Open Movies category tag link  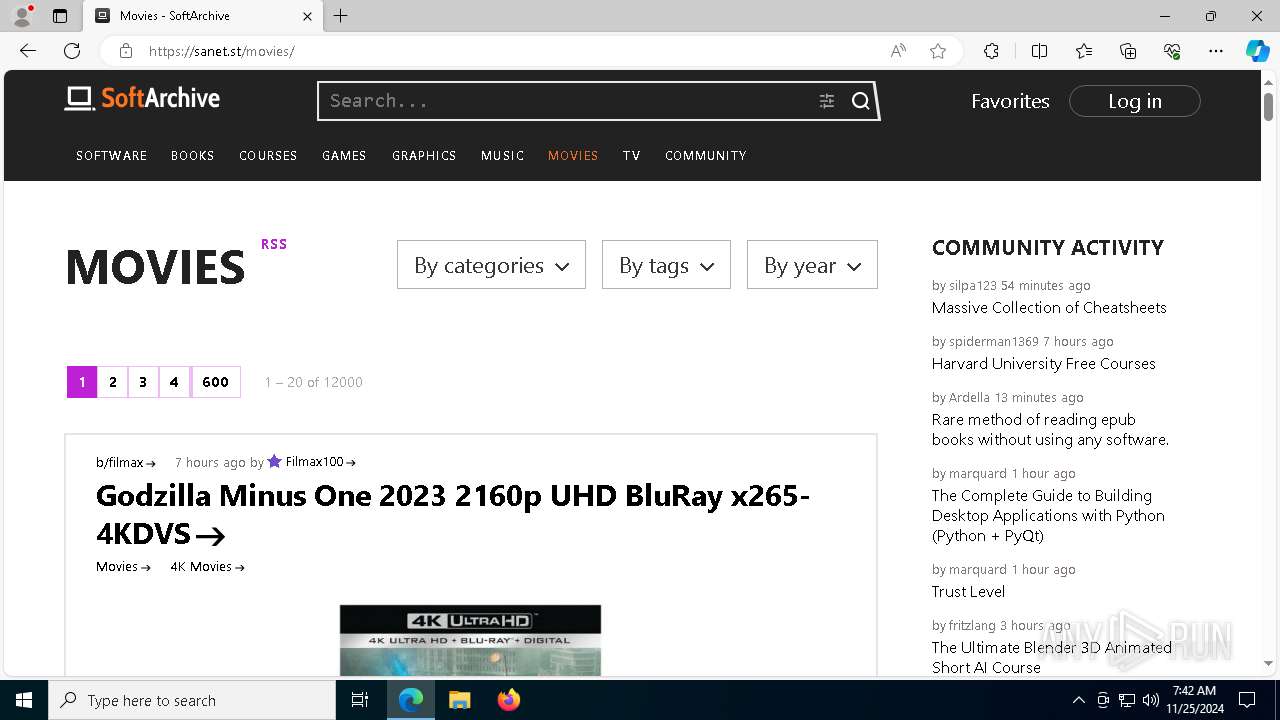coord(123,567)
